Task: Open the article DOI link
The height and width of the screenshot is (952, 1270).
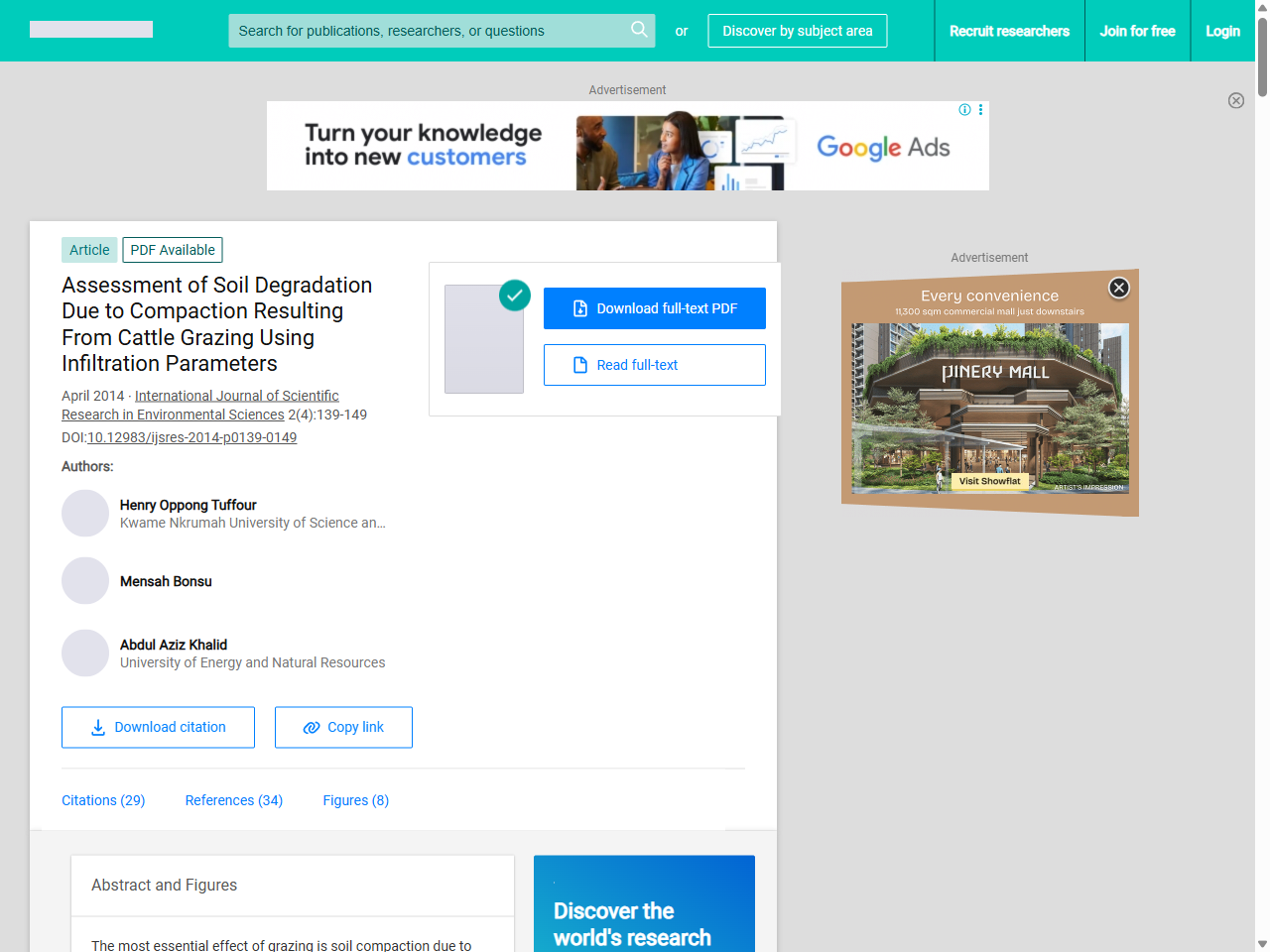Action: pos(191,437)
